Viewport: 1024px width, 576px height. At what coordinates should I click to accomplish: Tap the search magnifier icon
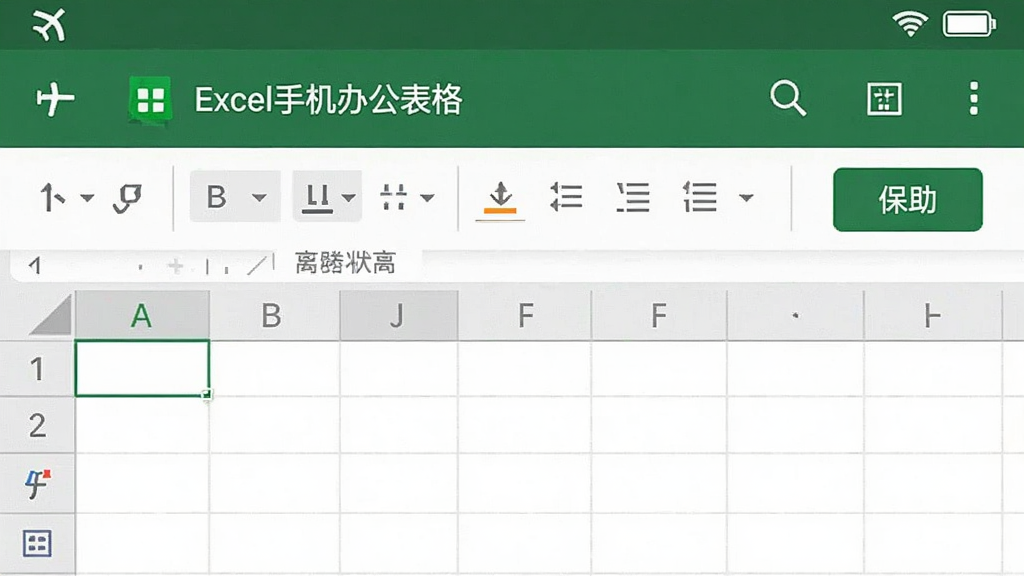[x=788, y=99]
